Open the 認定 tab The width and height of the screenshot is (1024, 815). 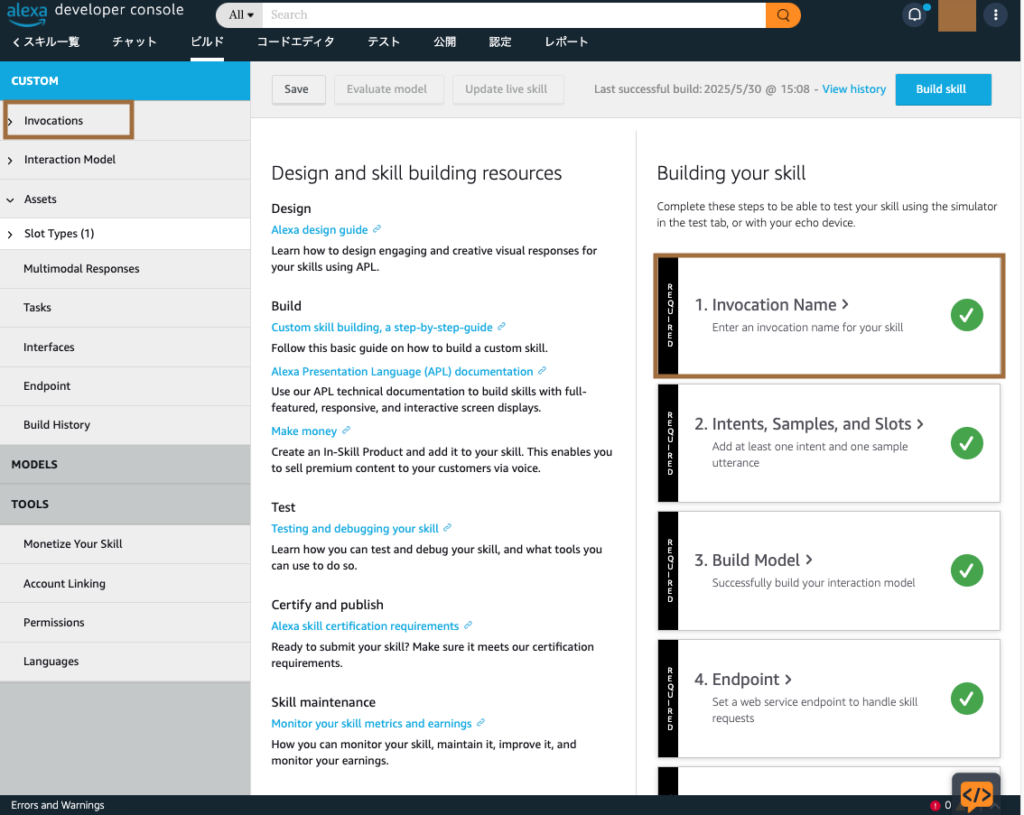point(500,42)
